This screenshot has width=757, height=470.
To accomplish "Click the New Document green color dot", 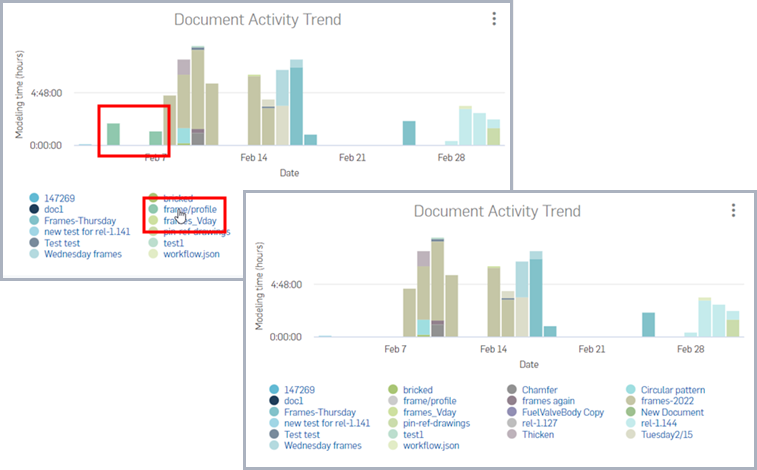I will [632, 412].
